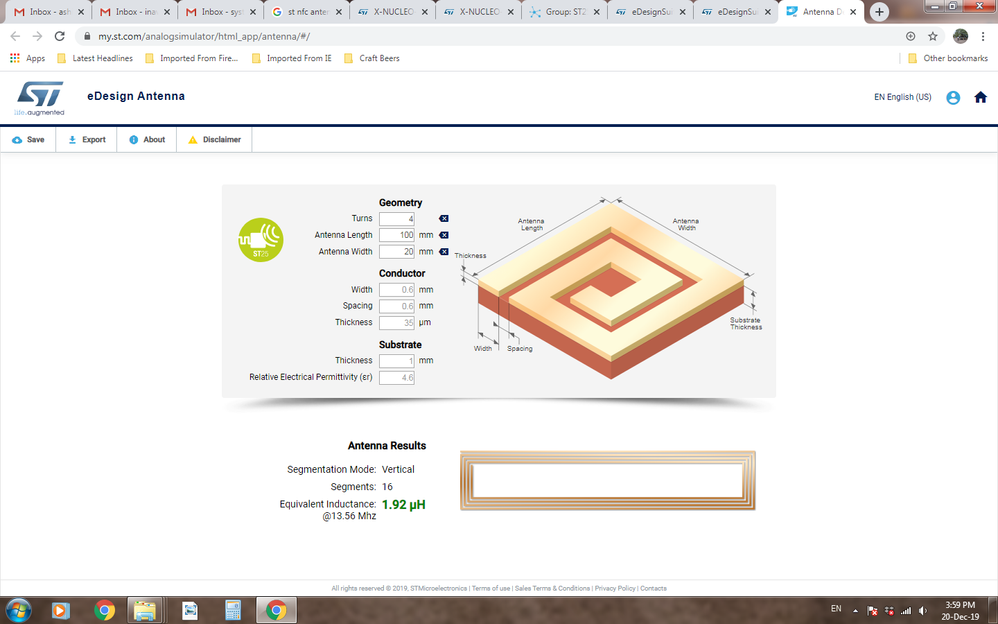Go to home via house icon
The width and height of the screenshot is (998, 624).
(x=980, y=97)
